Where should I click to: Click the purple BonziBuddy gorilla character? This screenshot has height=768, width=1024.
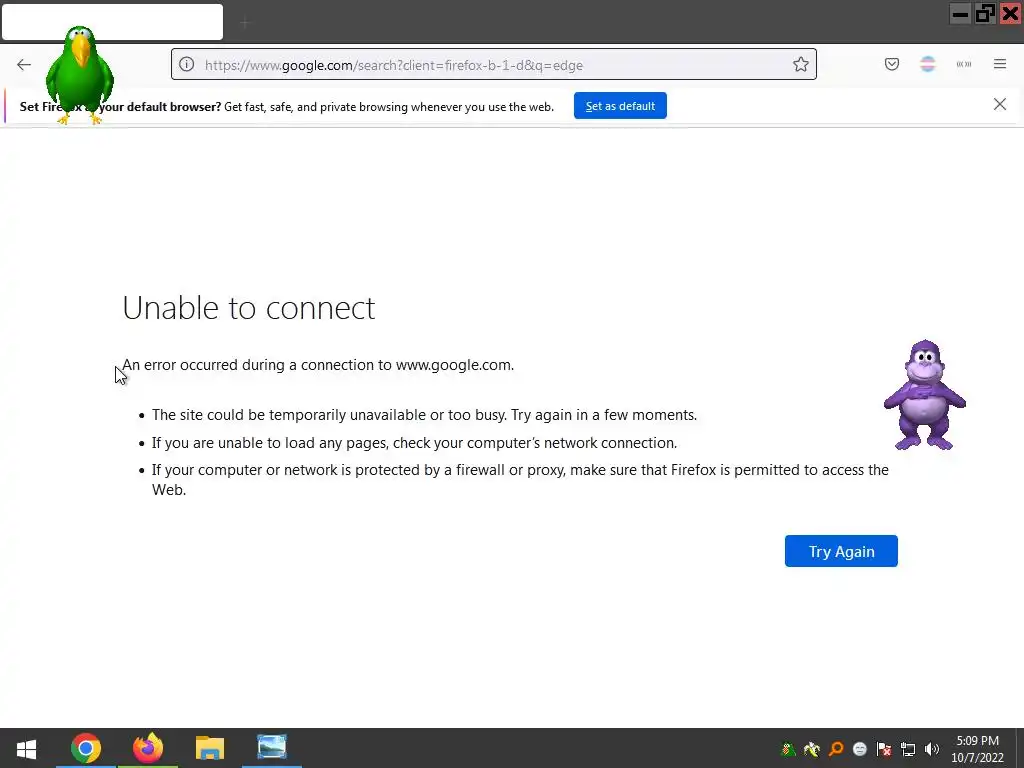point(924,395)
